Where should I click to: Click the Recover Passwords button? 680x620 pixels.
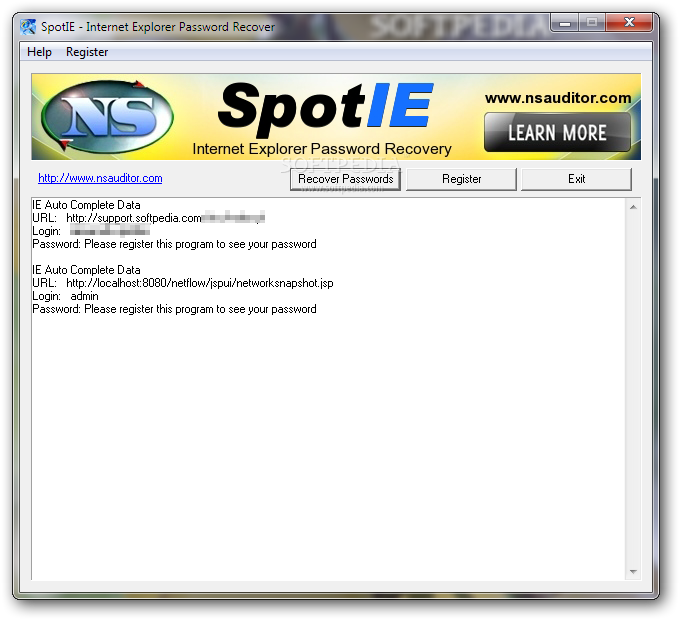(x=345, y=179)
